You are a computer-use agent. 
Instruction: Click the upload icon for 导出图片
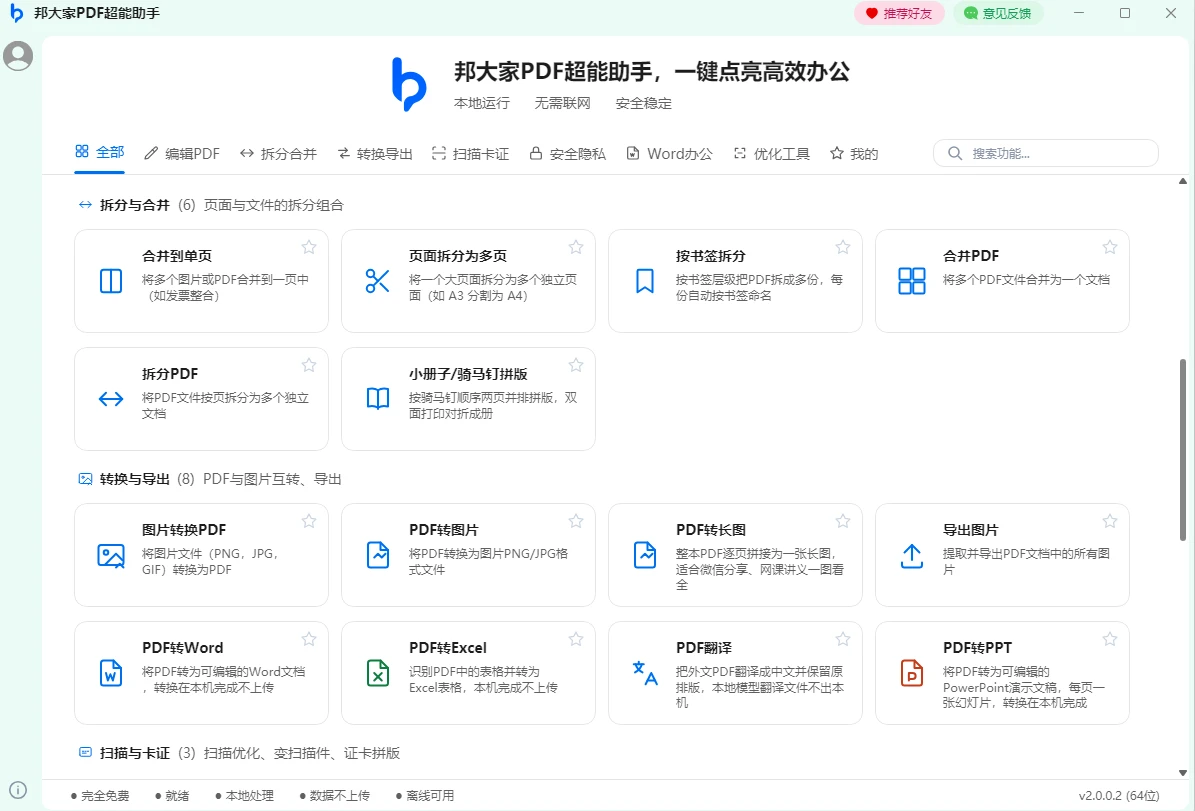point(911,556)
